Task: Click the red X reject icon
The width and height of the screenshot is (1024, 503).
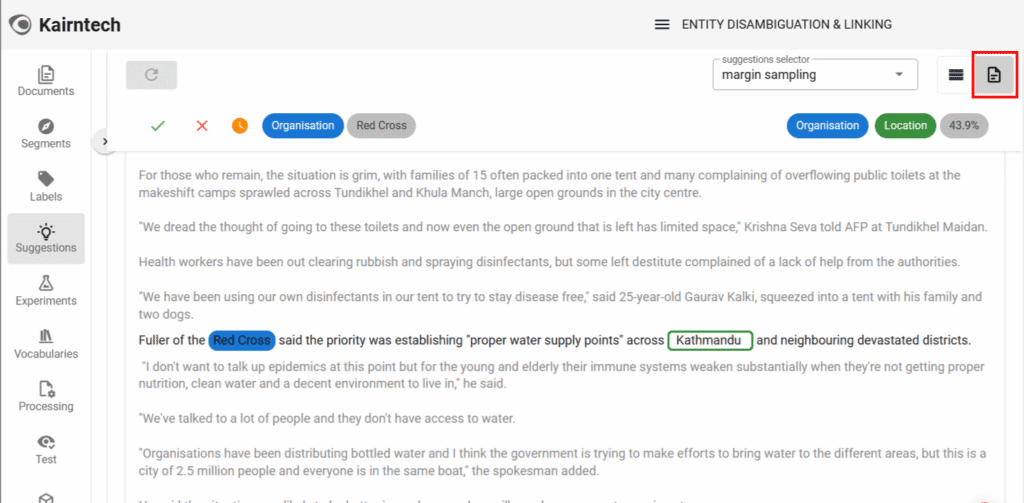Action: coord(202,126)
